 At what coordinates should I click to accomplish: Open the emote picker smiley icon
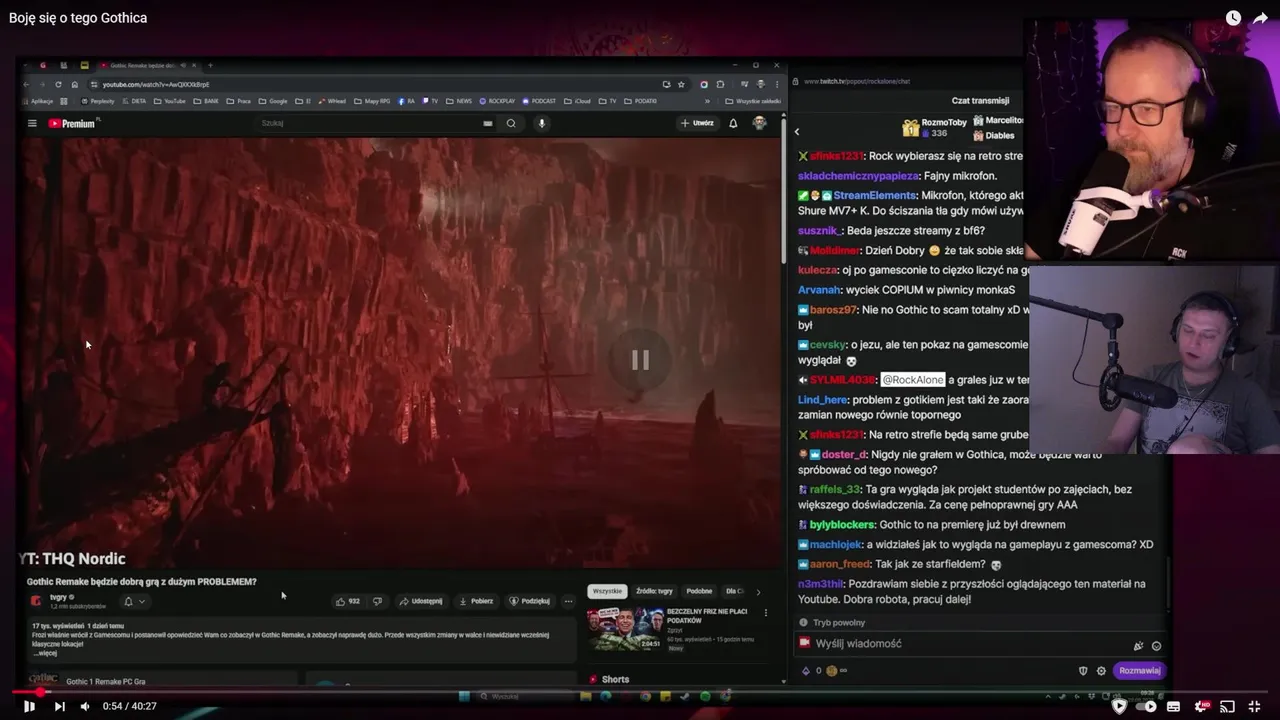click(1157, 646)
